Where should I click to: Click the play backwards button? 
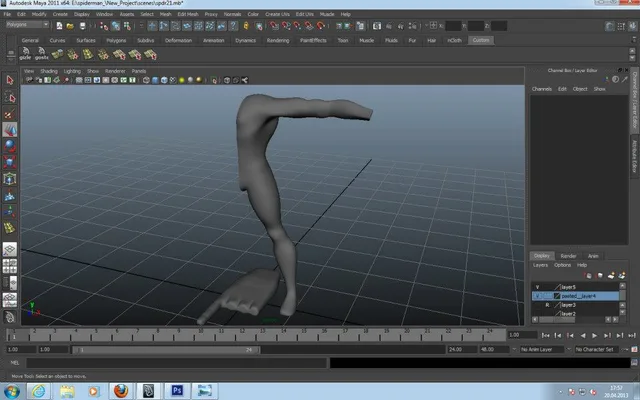pyautogui.click(x=583, y=336)
